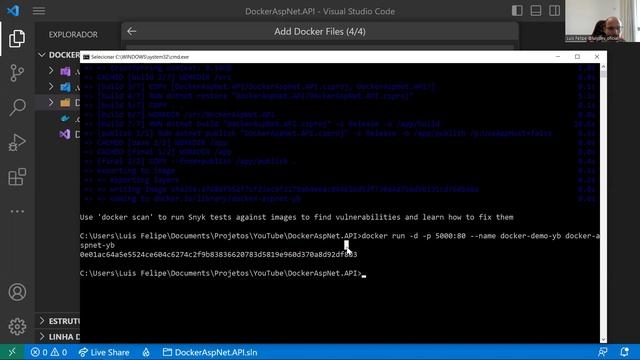Screen dimensions: 640x360
Task: Click the VS Code logo icon
Action: [x=13, y=10]
